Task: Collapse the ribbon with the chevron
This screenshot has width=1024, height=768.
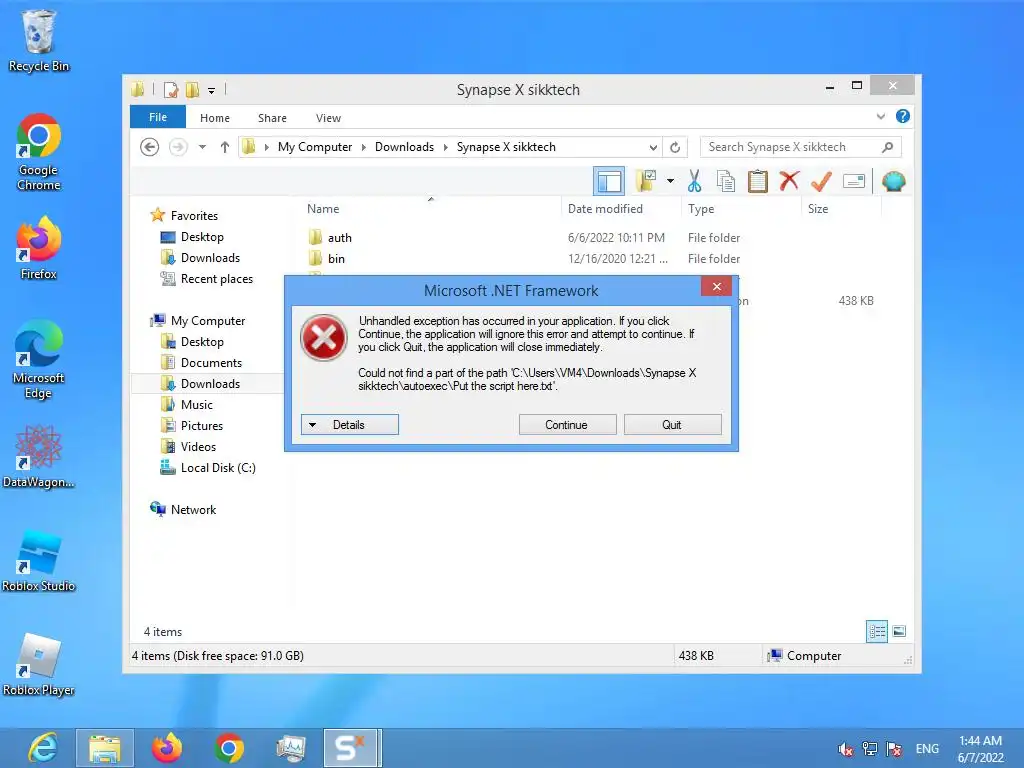Action: (x=880, y=116)
